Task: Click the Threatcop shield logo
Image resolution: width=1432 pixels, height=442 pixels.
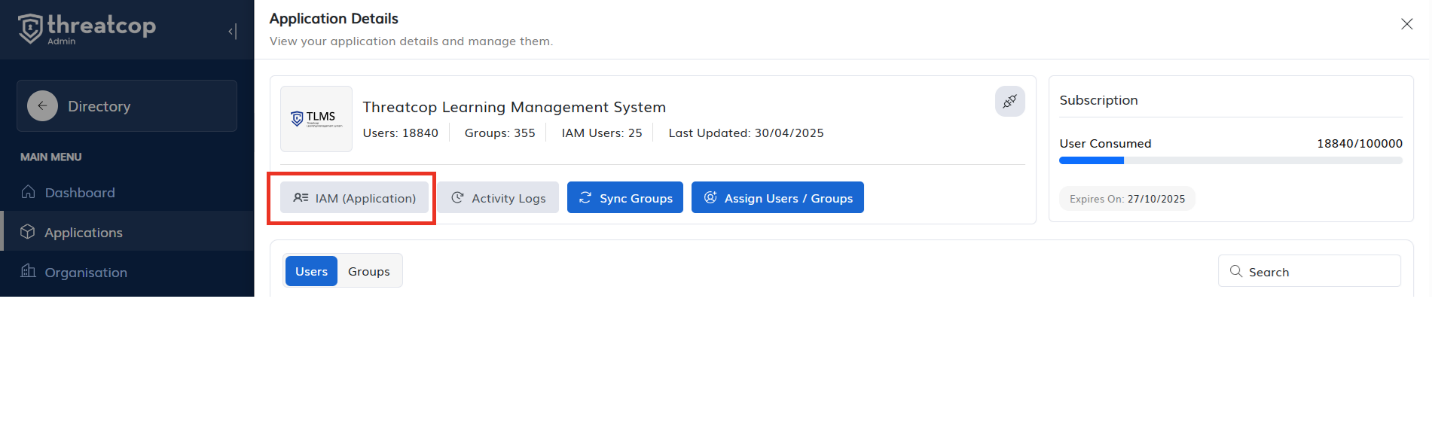Action: (x=31, y=28)
